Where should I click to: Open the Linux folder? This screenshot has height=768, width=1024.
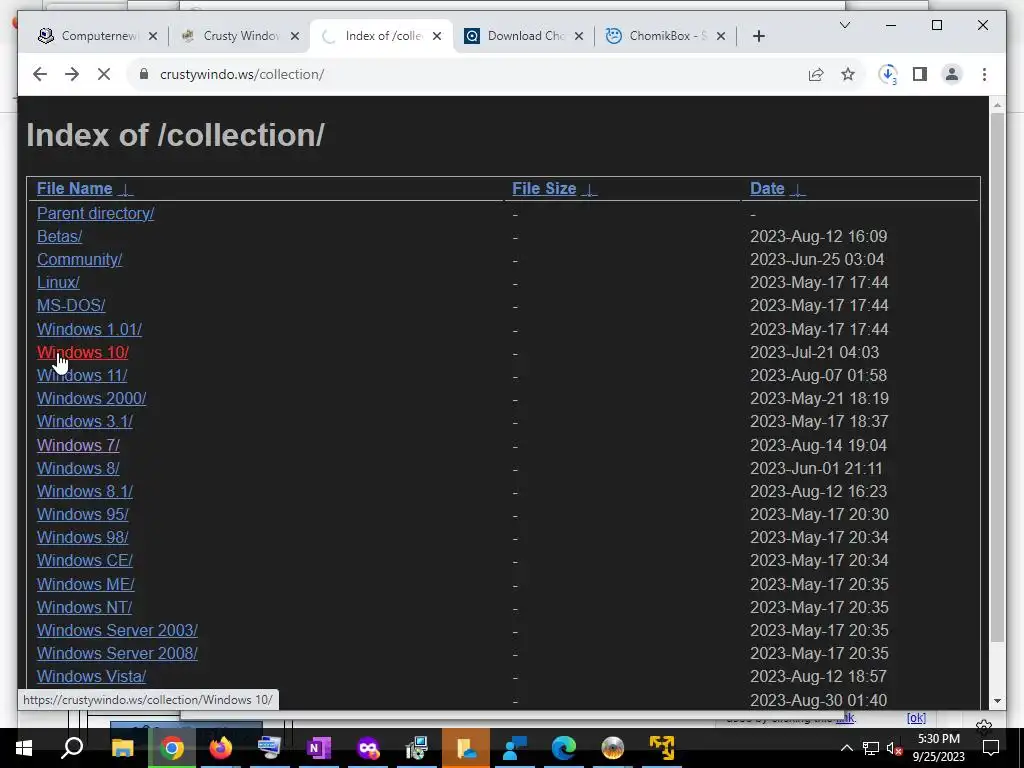click(x=58, y=282)
